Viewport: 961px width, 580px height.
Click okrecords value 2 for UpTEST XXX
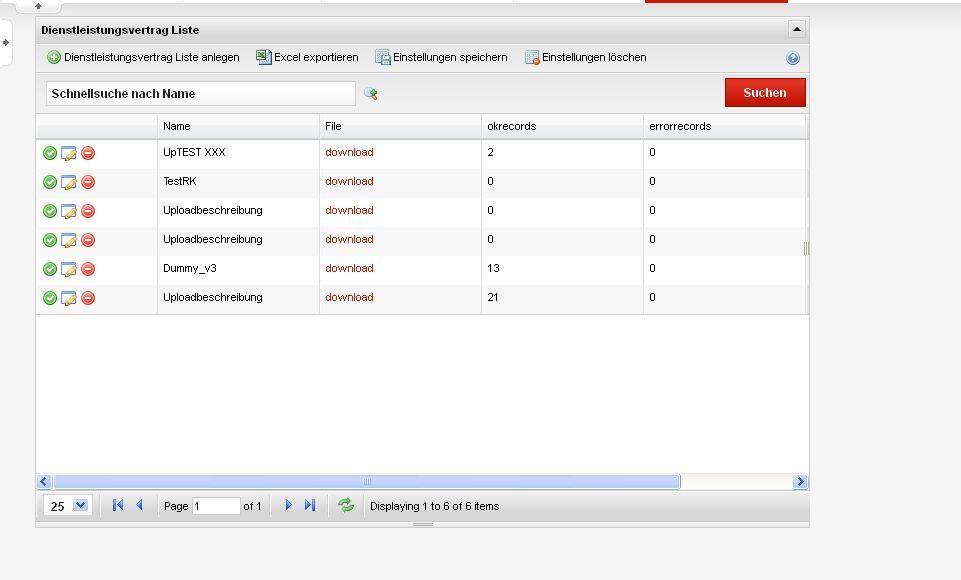tap(490, 152)
